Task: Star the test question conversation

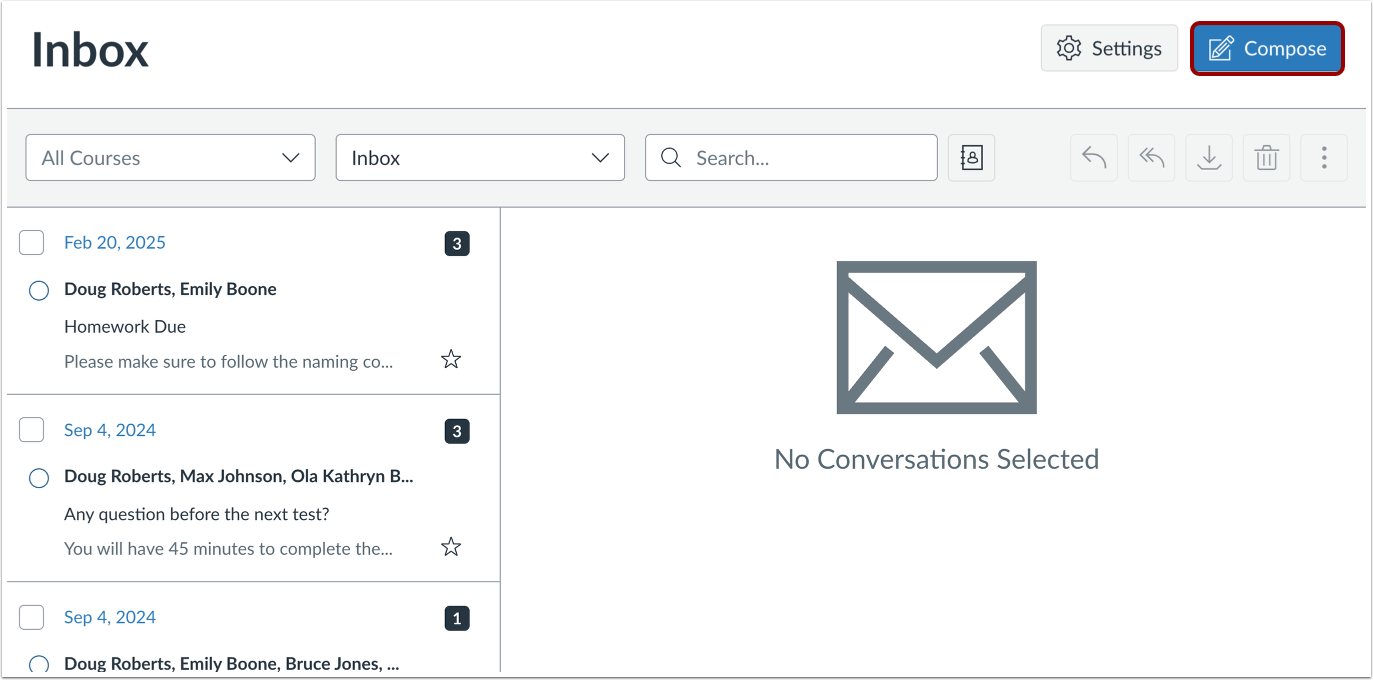Action: [450, 546]
